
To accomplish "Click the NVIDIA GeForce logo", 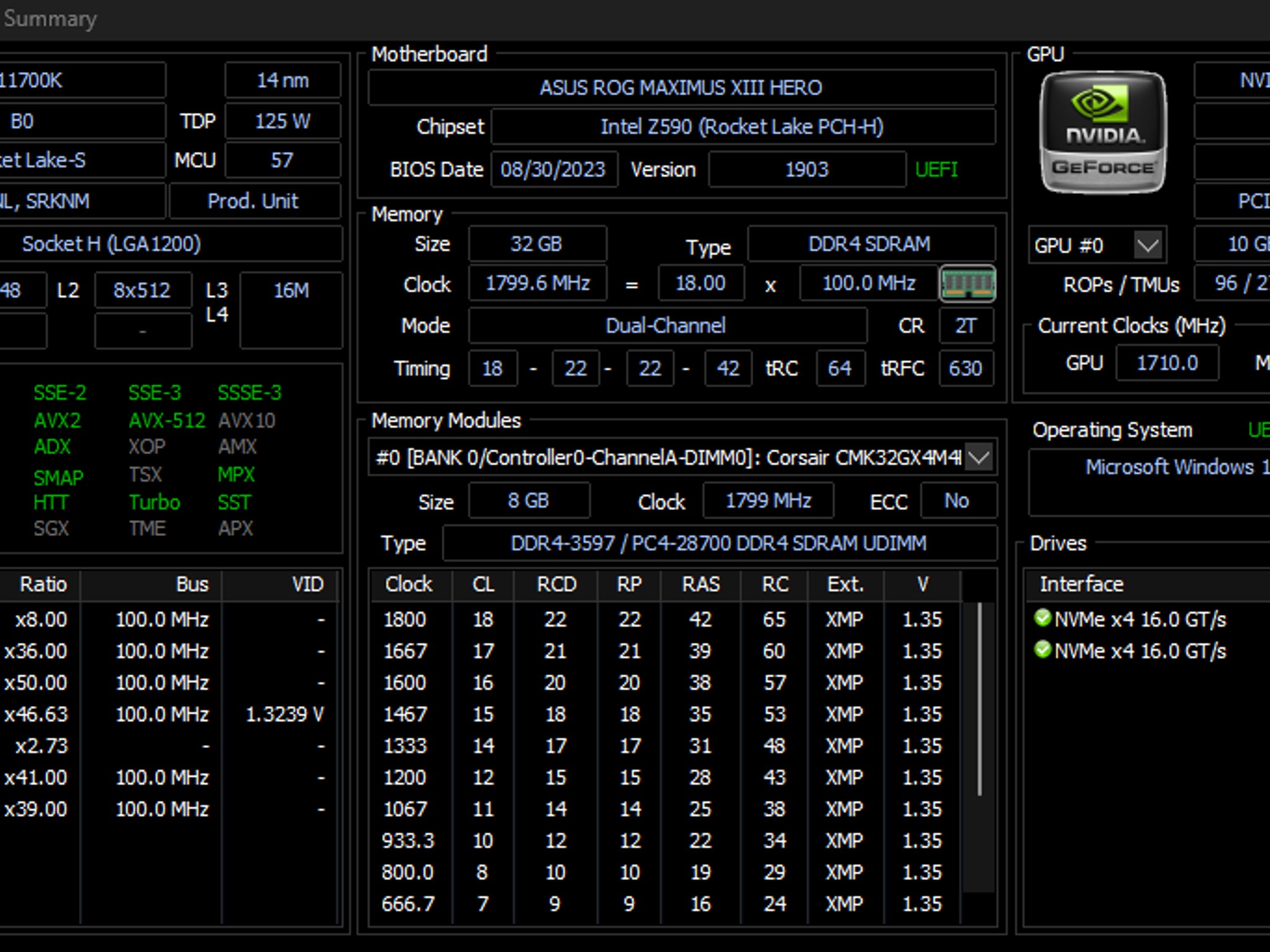I will point(1103,133).
